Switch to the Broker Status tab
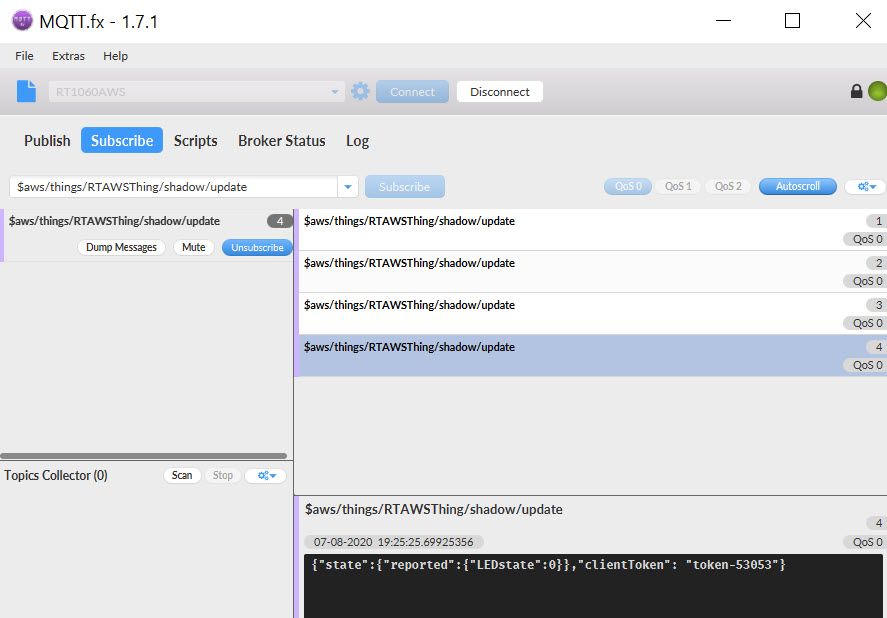 click(x=282, y=140)
